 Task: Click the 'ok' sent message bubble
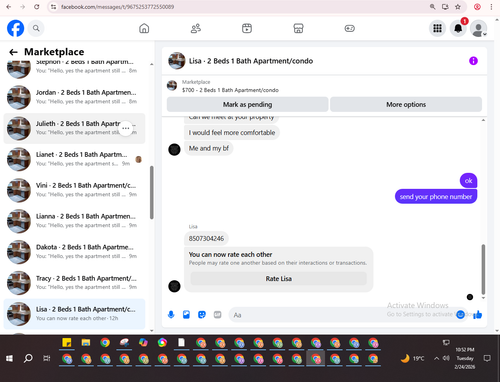tap(468, 181)
